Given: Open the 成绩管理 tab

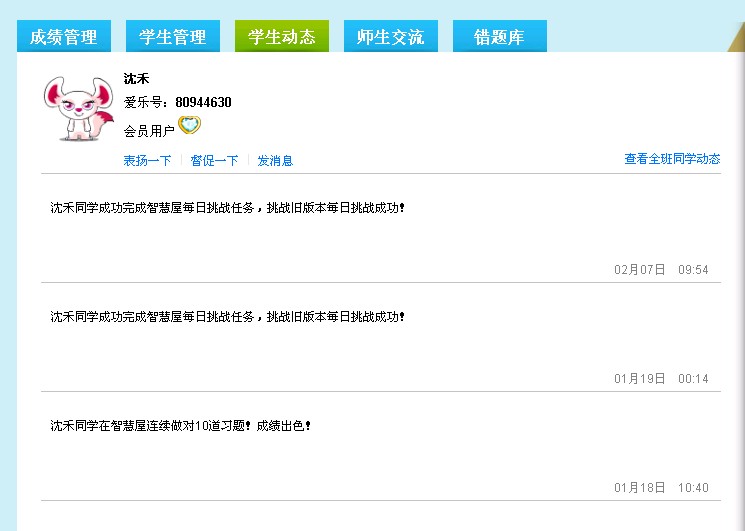Looking at the screenshot, I should coord(64,37).
